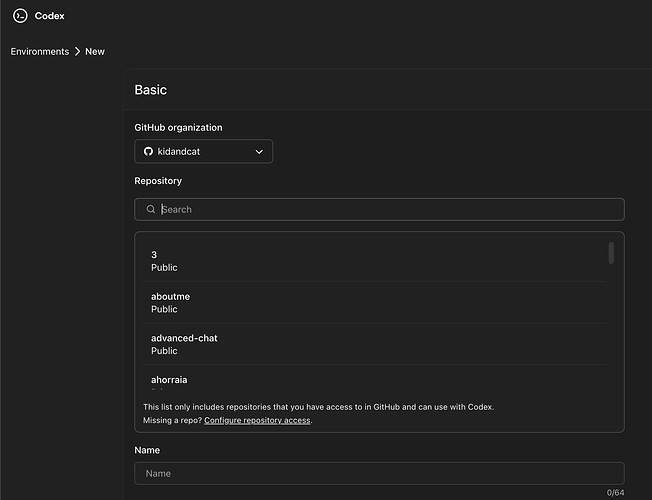
Task: Focus the environment Name input field
Action: tap(379, 473)
